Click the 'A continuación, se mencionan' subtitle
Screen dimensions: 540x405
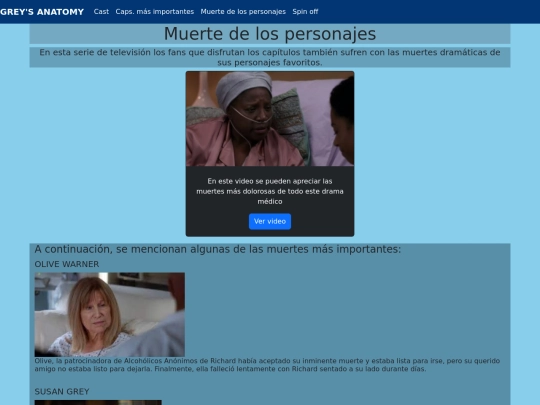pyautogui.click(x=218, y=249)
